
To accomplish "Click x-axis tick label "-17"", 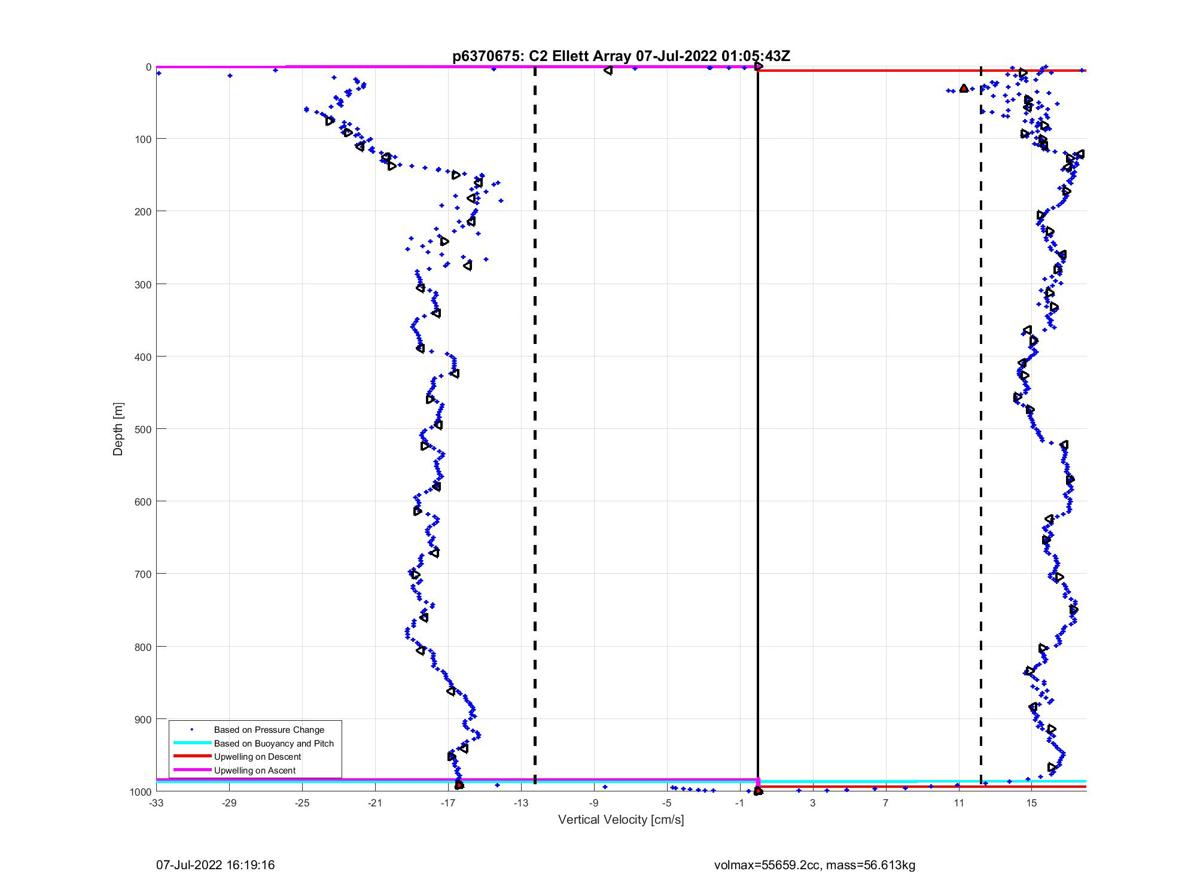I will tap(448, 802).
